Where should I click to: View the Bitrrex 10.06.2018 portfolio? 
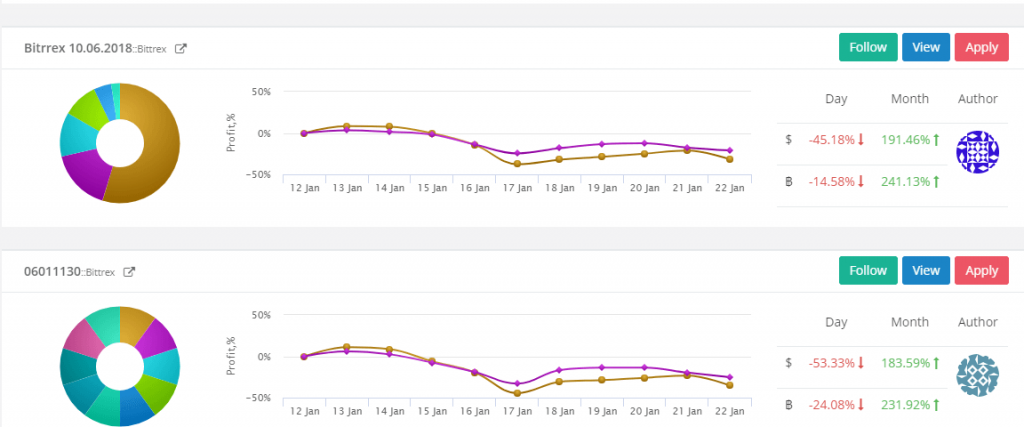click(x=926, y=47)
